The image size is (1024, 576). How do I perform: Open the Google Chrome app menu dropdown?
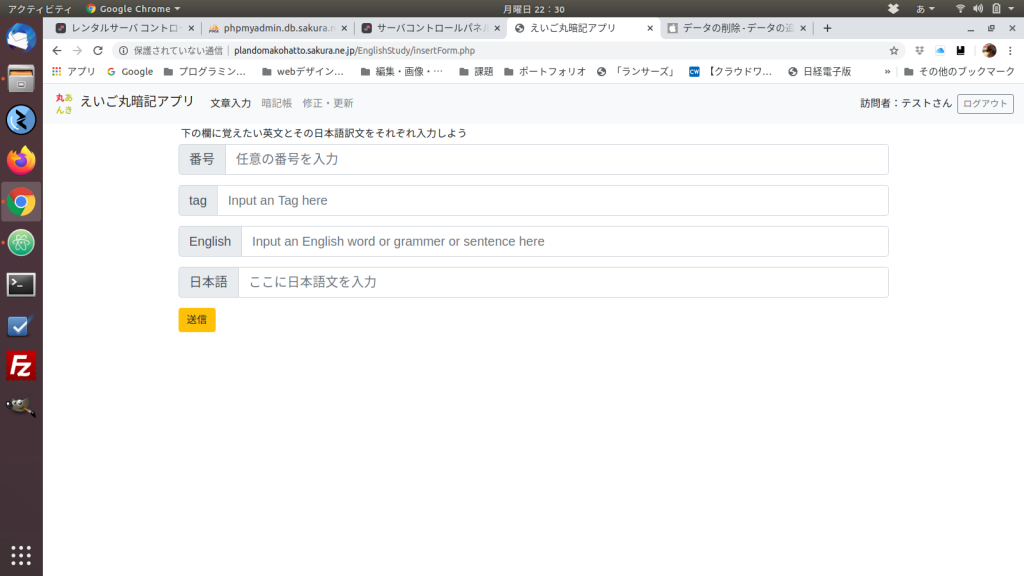pyautogui.click(x=133, y=9)
